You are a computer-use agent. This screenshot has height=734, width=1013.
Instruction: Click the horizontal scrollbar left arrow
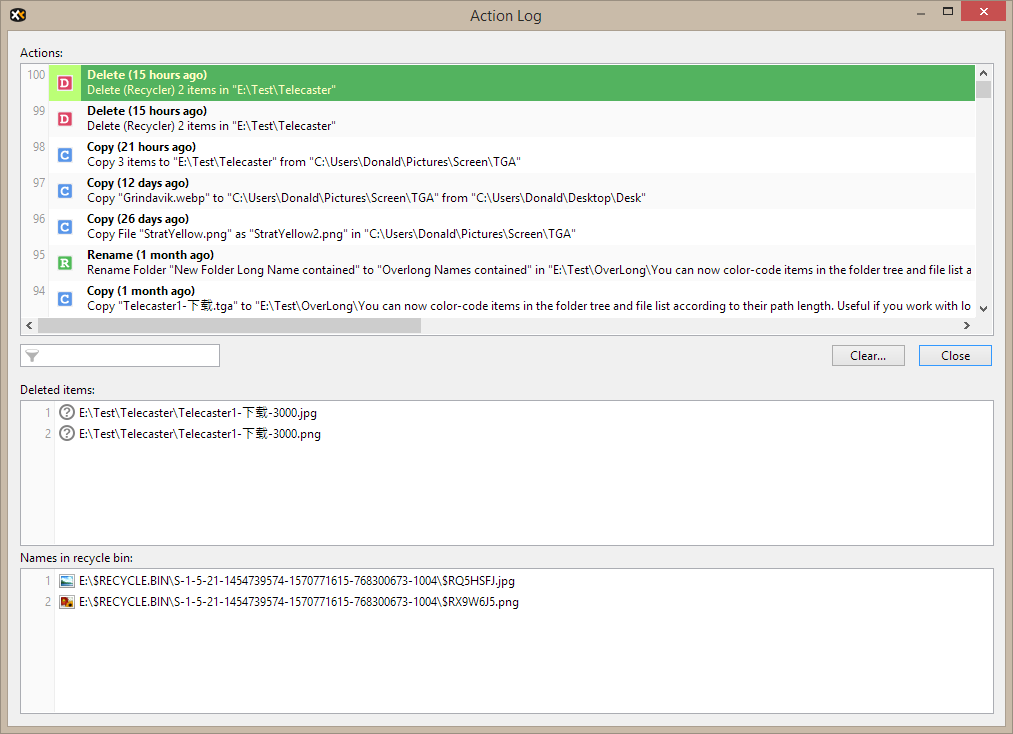(28, 326)
